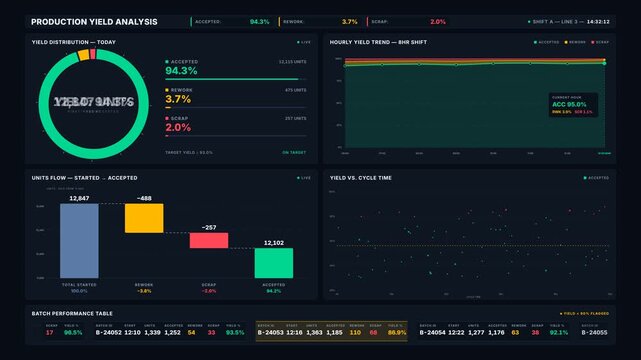Click the 12:16 start time of B-24053

[x=294, y=333]
